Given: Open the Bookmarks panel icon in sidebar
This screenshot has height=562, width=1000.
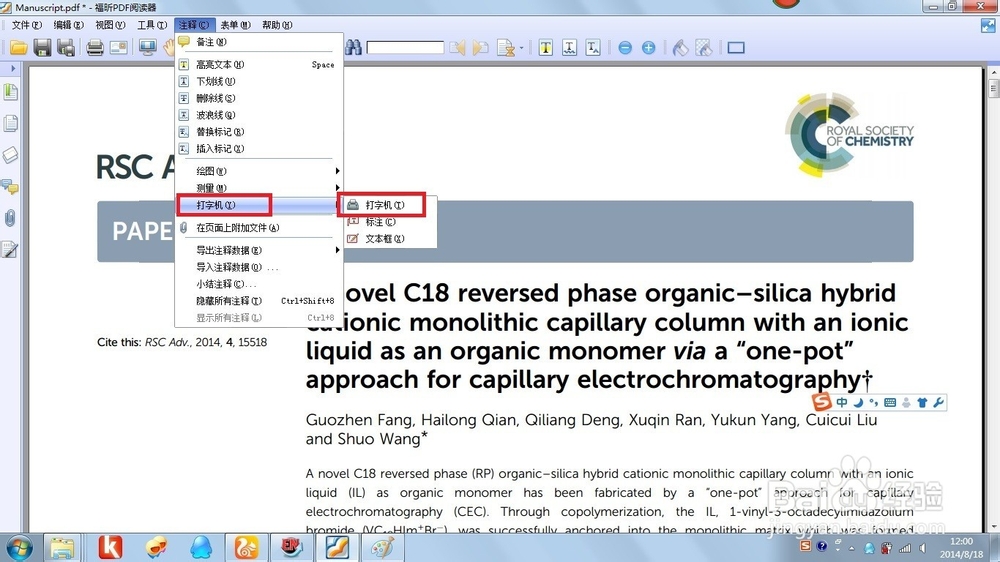Looking at the screenshot, I should 10,92.
